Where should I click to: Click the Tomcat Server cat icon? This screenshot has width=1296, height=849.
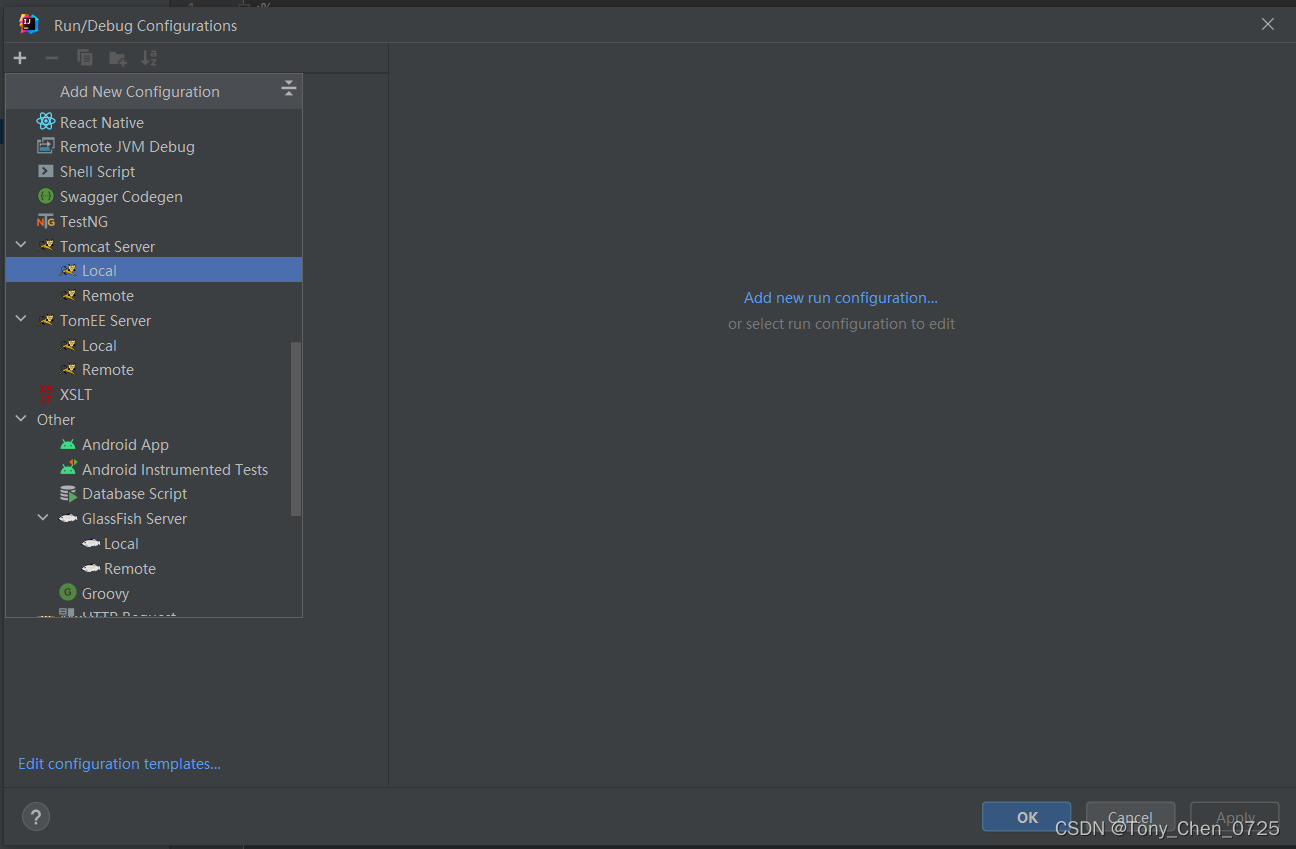tap(46, 246)
